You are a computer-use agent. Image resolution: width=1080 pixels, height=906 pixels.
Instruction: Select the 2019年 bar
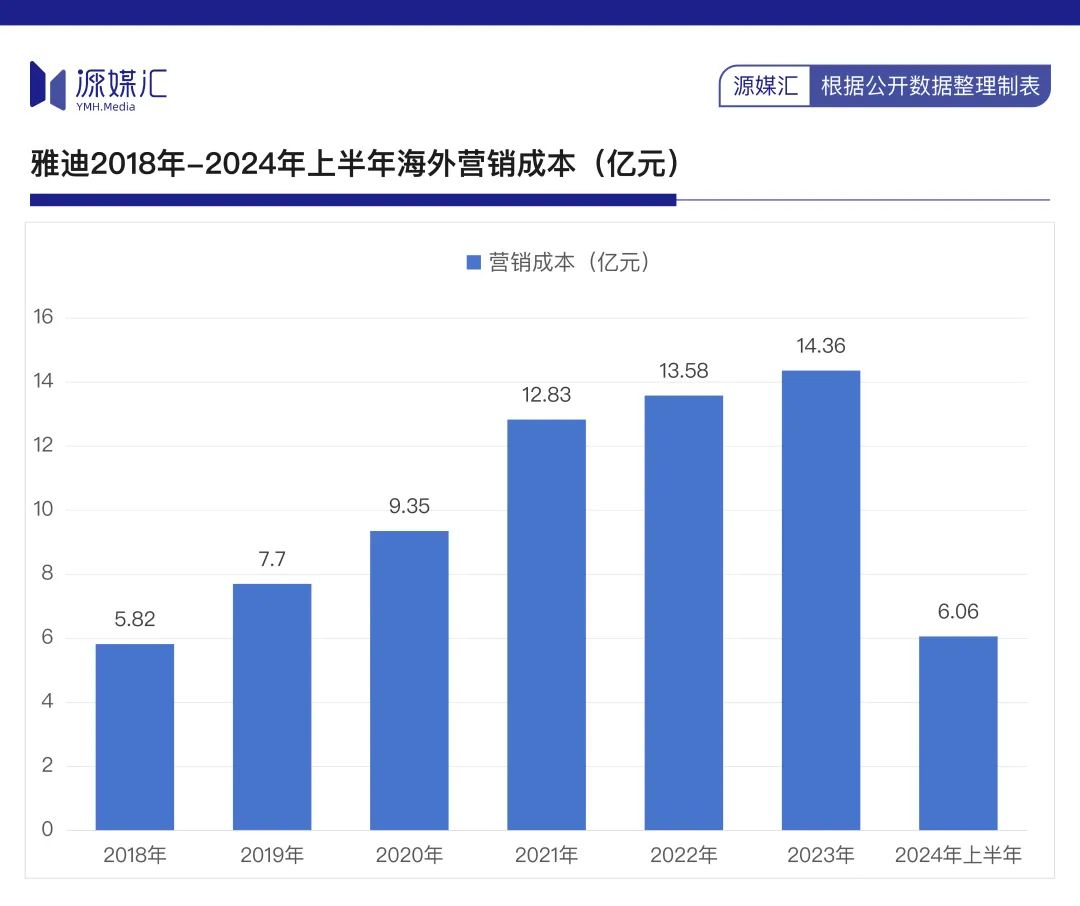pyautogui.click(x=272, y=706)
